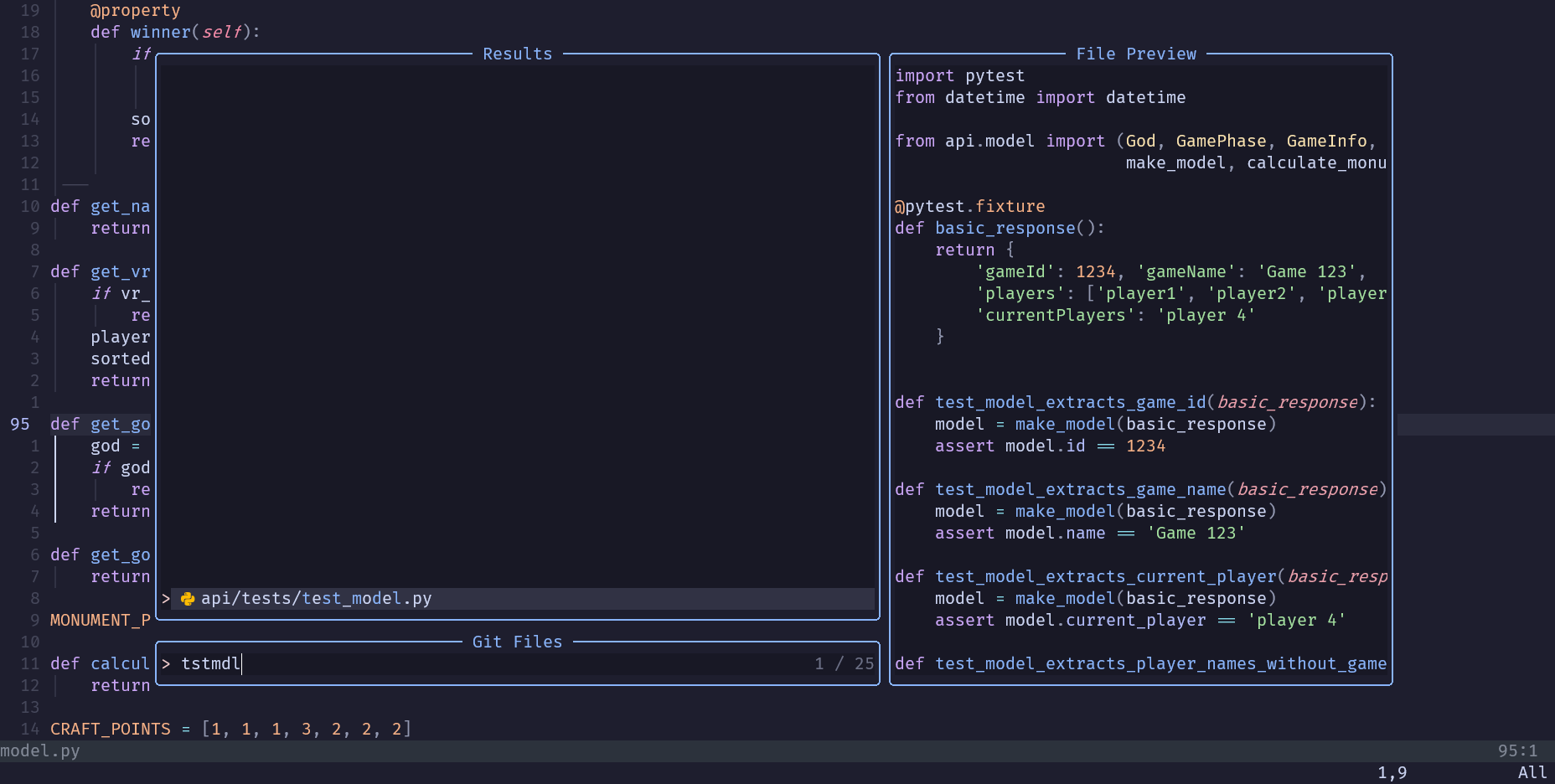
Task: Click model.py filename in the status line
Action: coord(40,751)
